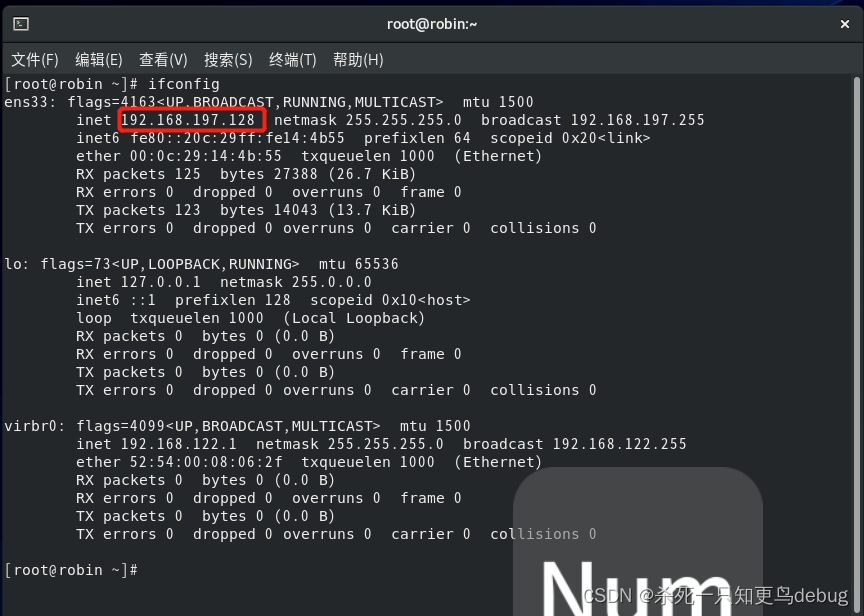Open the 搜索(S) menu

pos(225,59)
